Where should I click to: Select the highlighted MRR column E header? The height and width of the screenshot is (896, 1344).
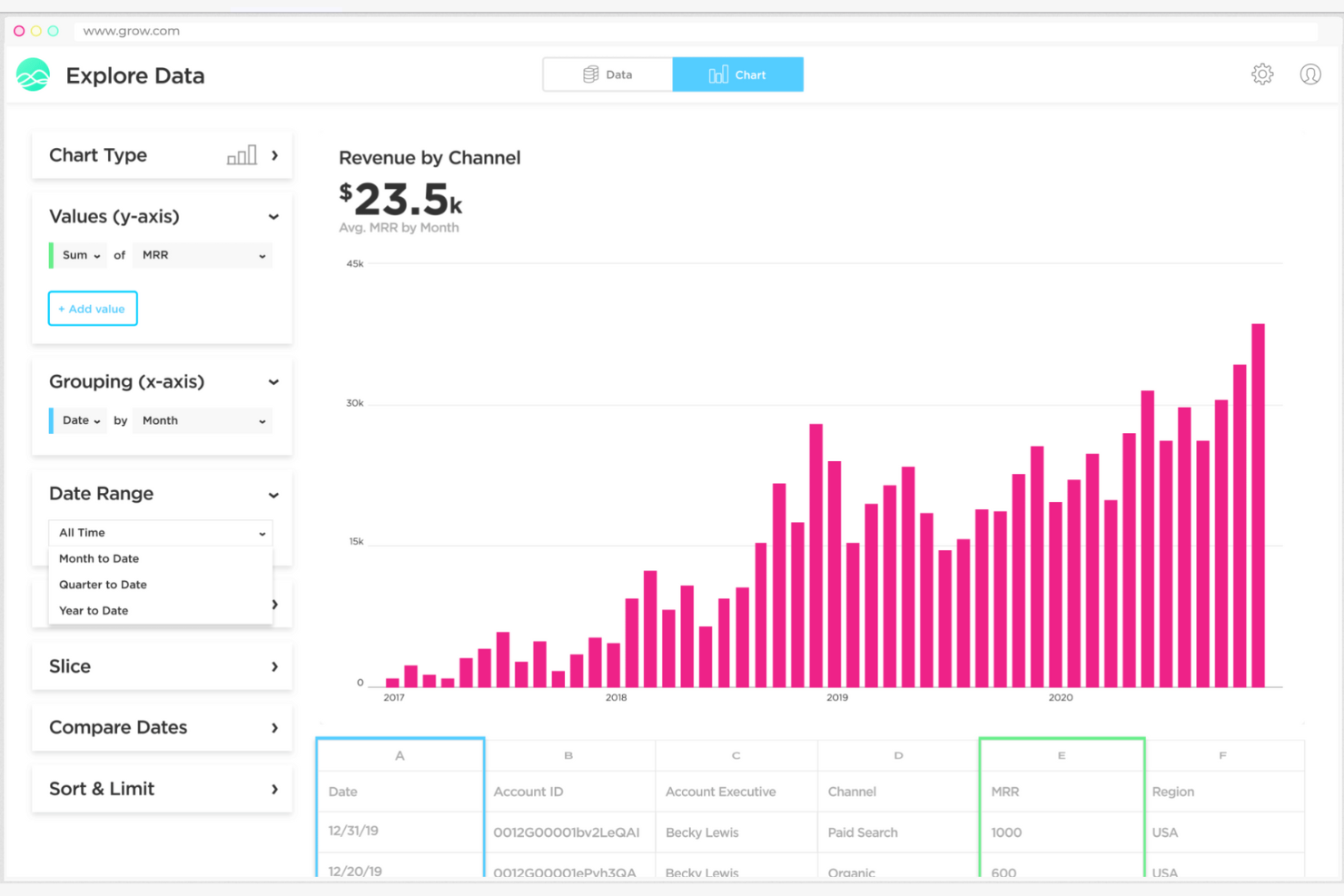coord(1061,754)
